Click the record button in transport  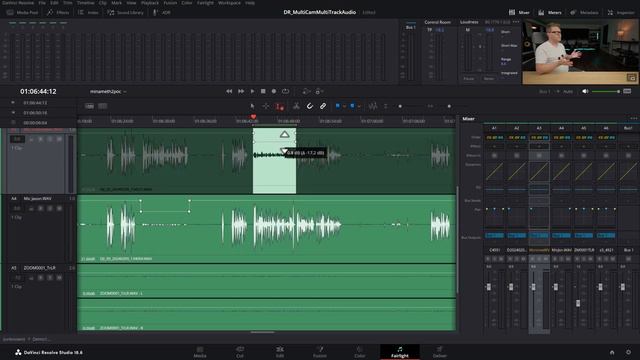(x=274, y=91)
